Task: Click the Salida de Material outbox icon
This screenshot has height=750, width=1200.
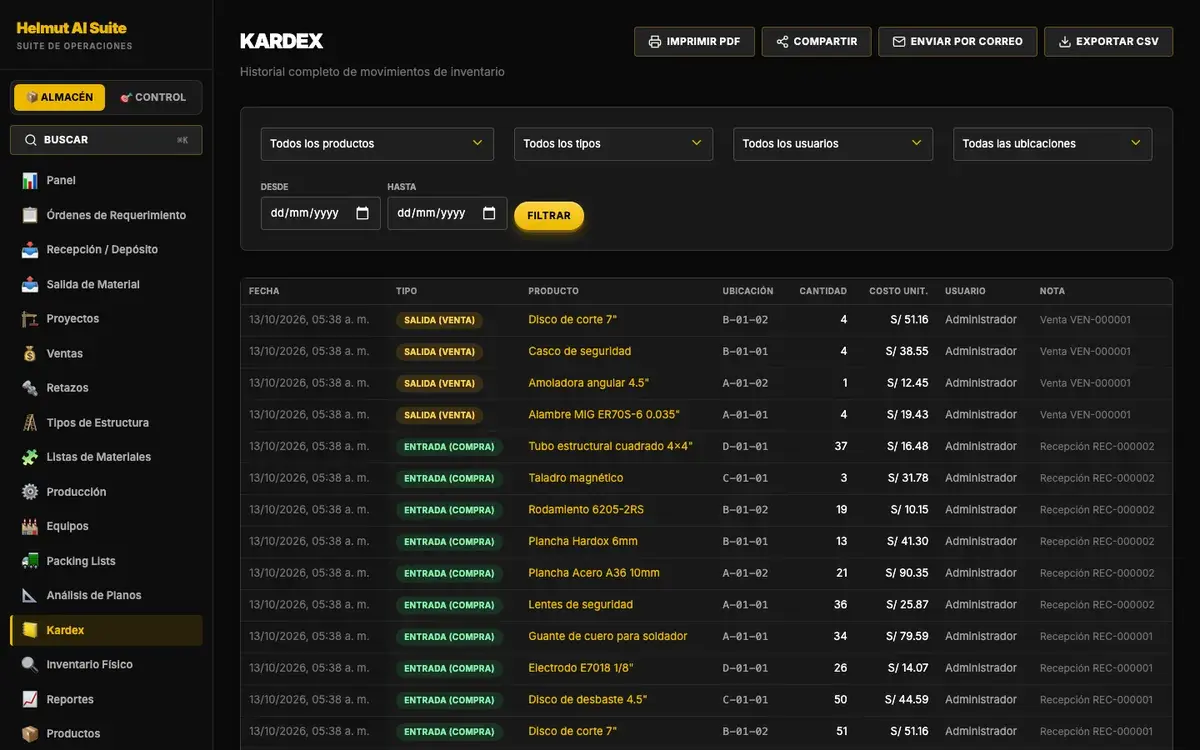Action: (x=29, y=285)
